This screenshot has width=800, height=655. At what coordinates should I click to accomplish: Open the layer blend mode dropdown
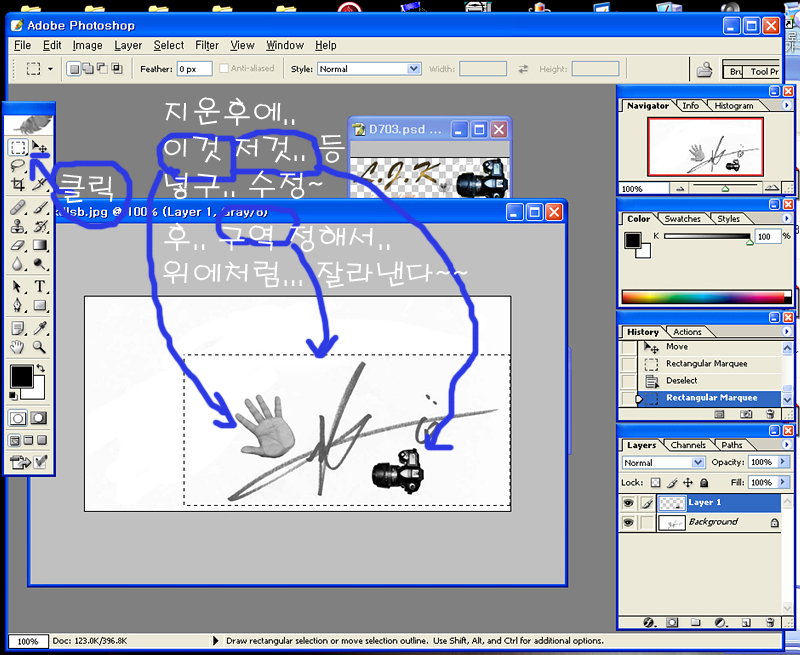coord(698,463)
